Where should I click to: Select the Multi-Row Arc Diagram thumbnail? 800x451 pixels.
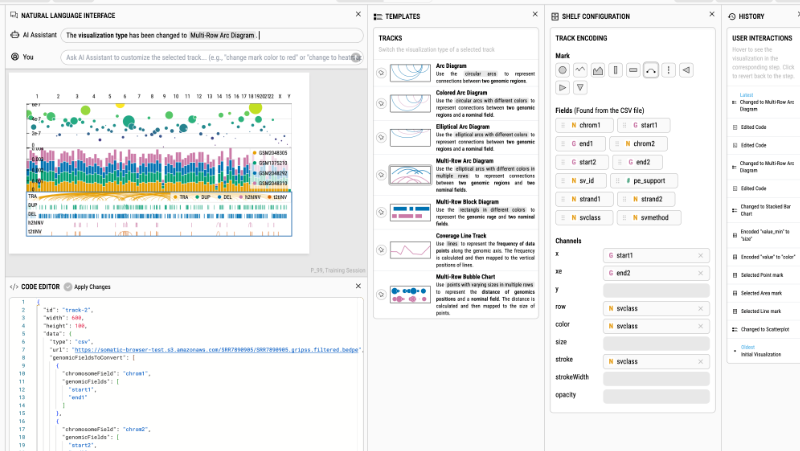pos(410,175)
